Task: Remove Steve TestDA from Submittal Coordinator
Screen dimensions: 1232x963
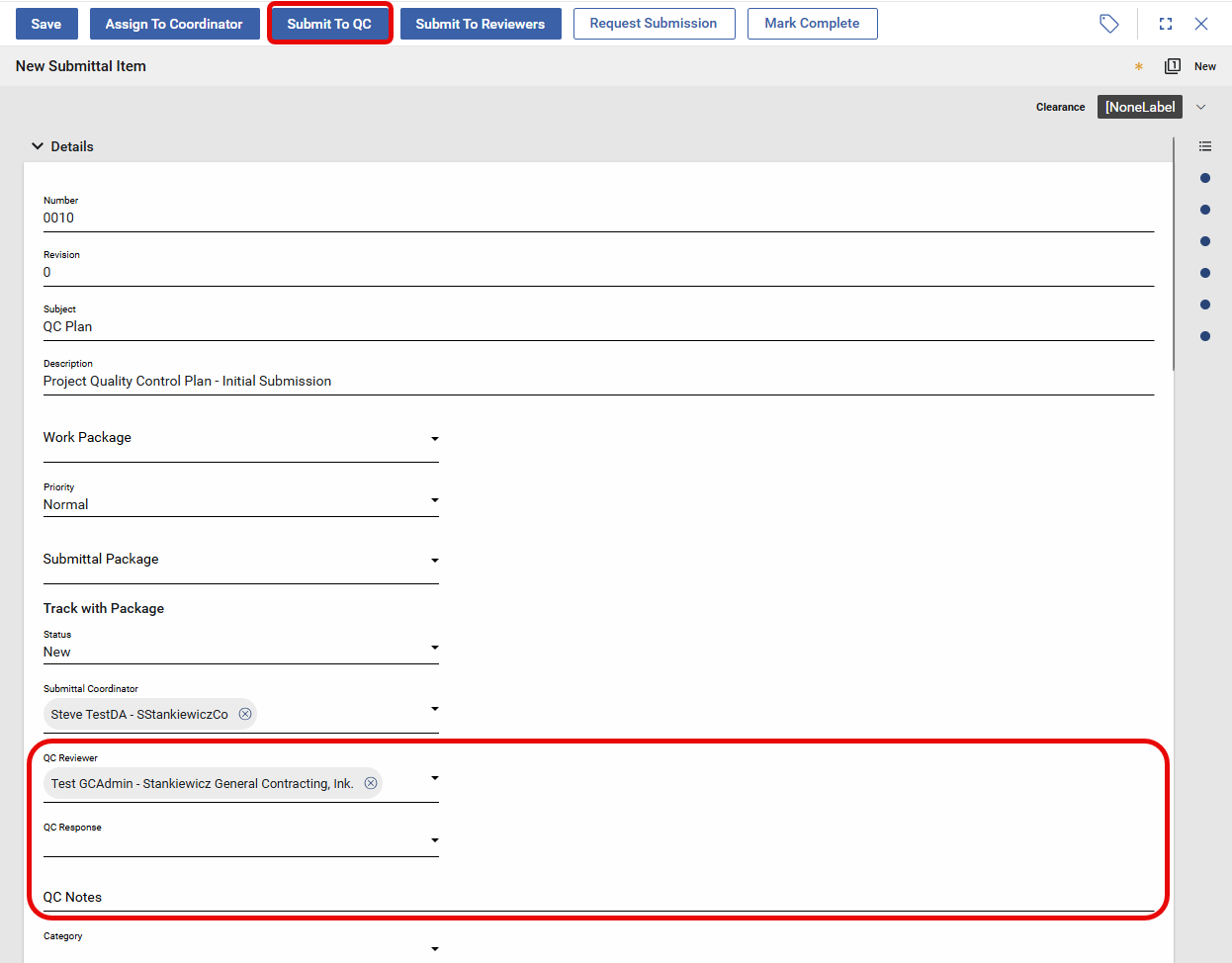Action: pos(245,714)
